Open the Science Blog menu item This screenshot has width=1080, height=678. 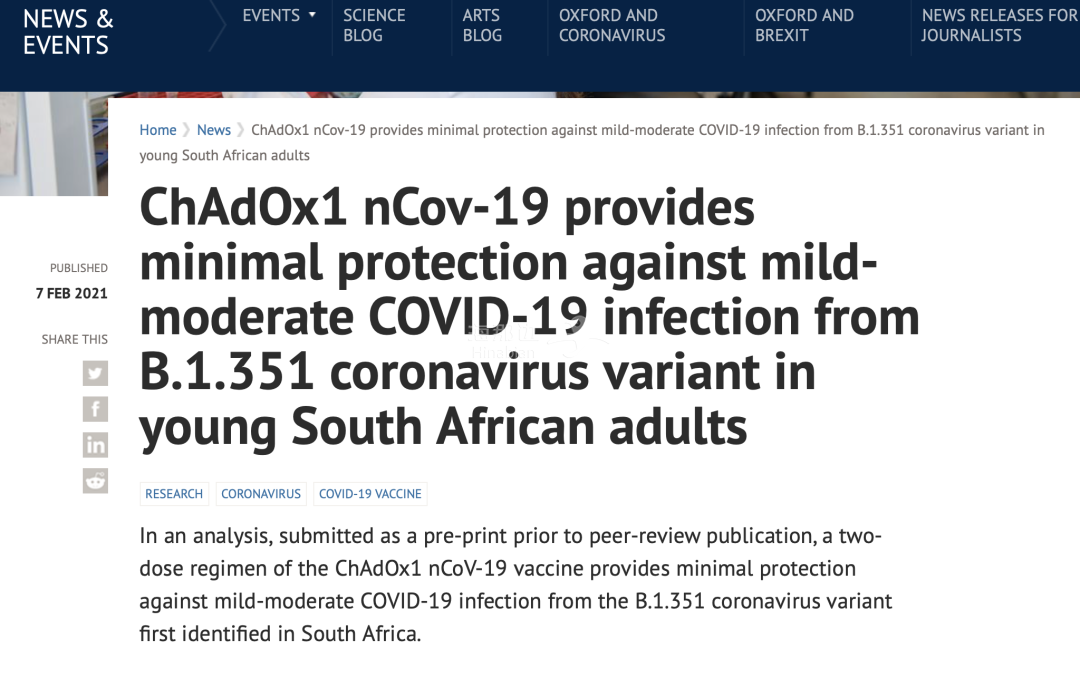[x=376, y=25]
